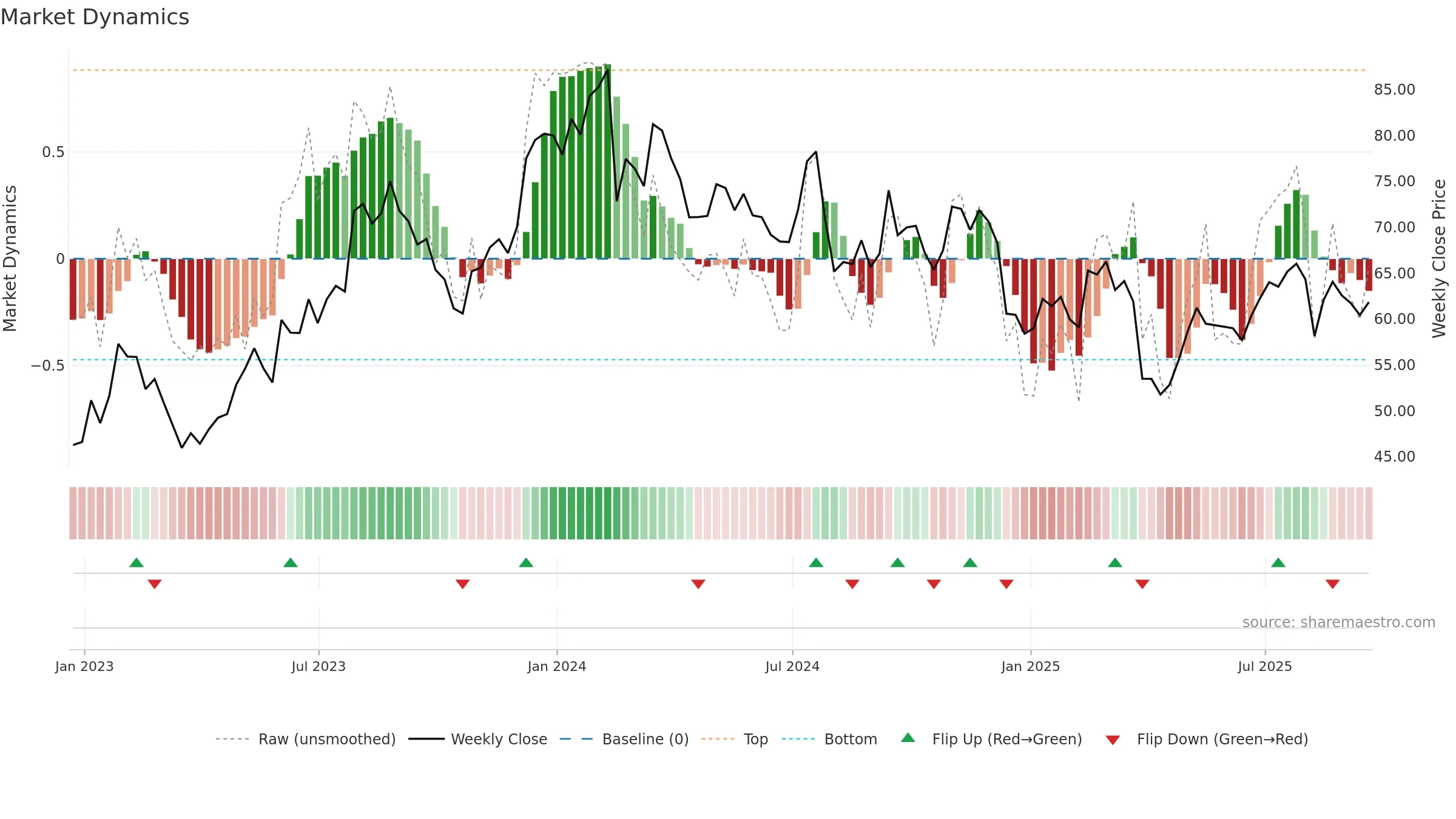The width and height of the screenshot is (1456, 819).
Task: Click the vertical Market Dynamics axis title
Action: (x=10, y=258)
